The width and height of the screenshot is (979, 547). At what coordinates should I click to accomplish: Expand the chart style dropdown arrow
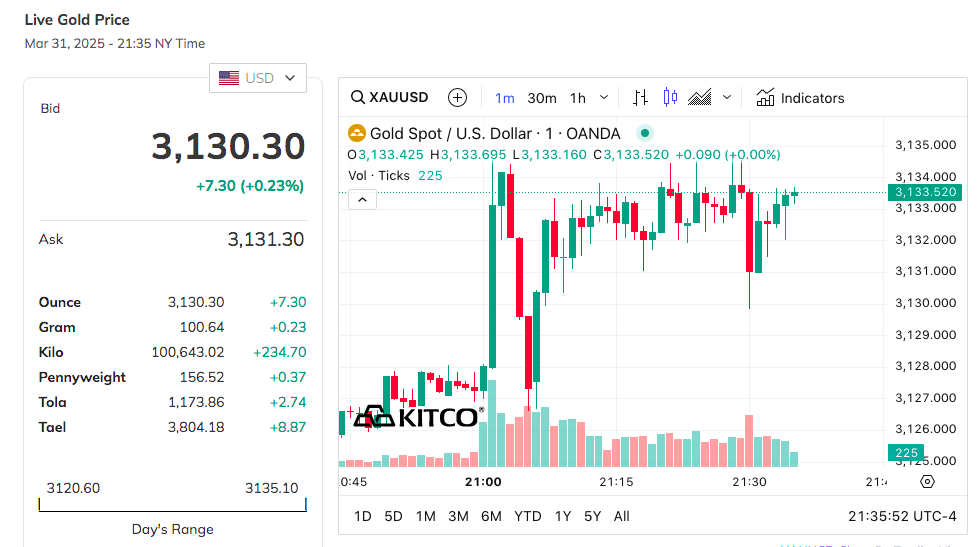click(x=727, y=97)
